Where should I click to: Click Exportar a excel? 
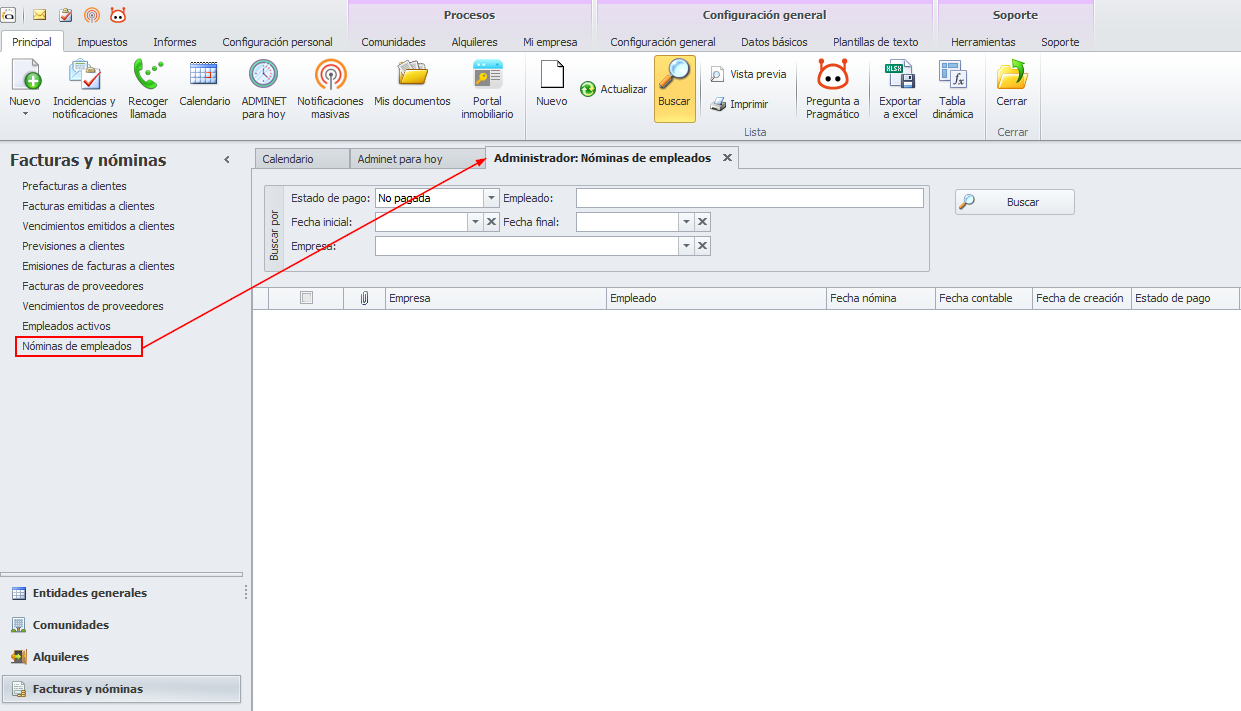pyautogui.click(x=900, y=89)
